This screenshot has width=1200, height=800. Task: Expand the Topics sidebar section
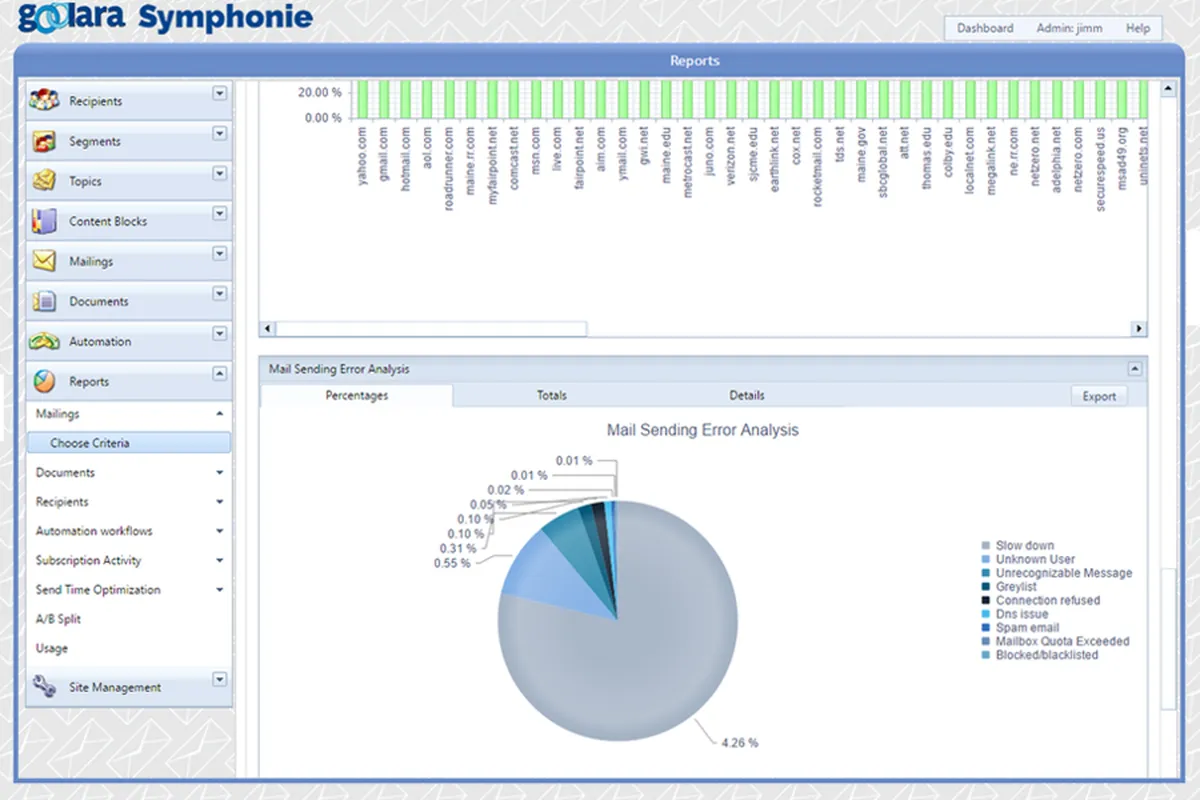point(220,174)
